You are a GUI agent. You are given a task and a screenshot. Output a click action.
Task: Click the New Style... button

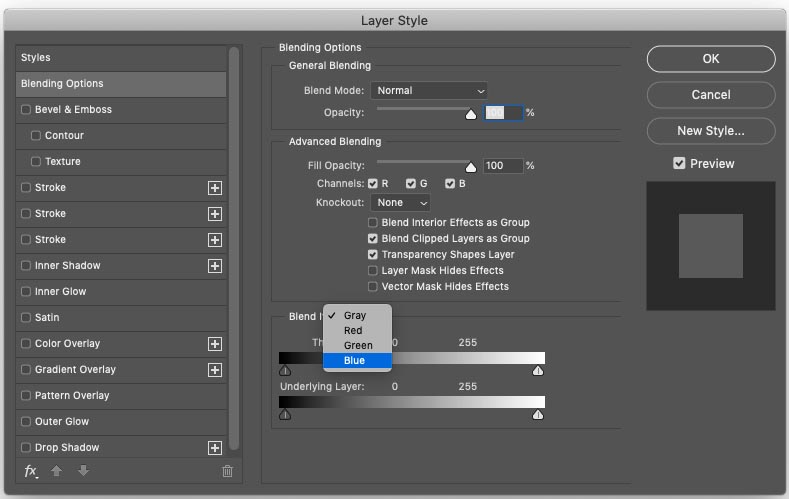(x=711, y=131)
